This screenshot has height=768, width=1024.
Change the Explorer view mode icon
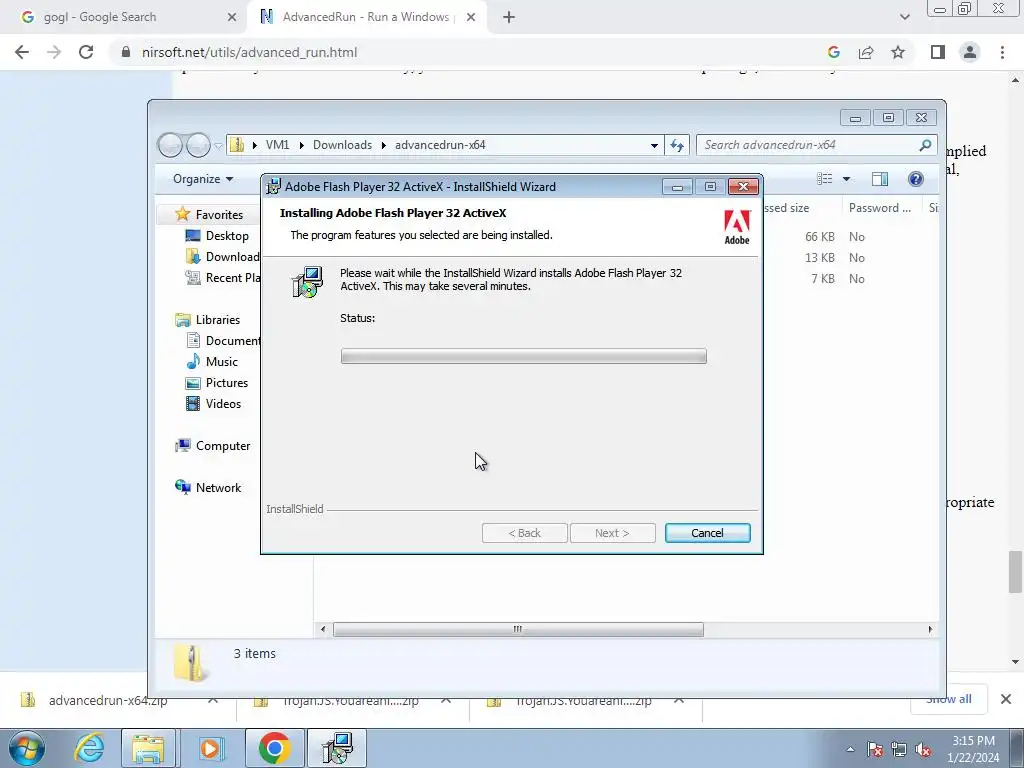point(825,179)
